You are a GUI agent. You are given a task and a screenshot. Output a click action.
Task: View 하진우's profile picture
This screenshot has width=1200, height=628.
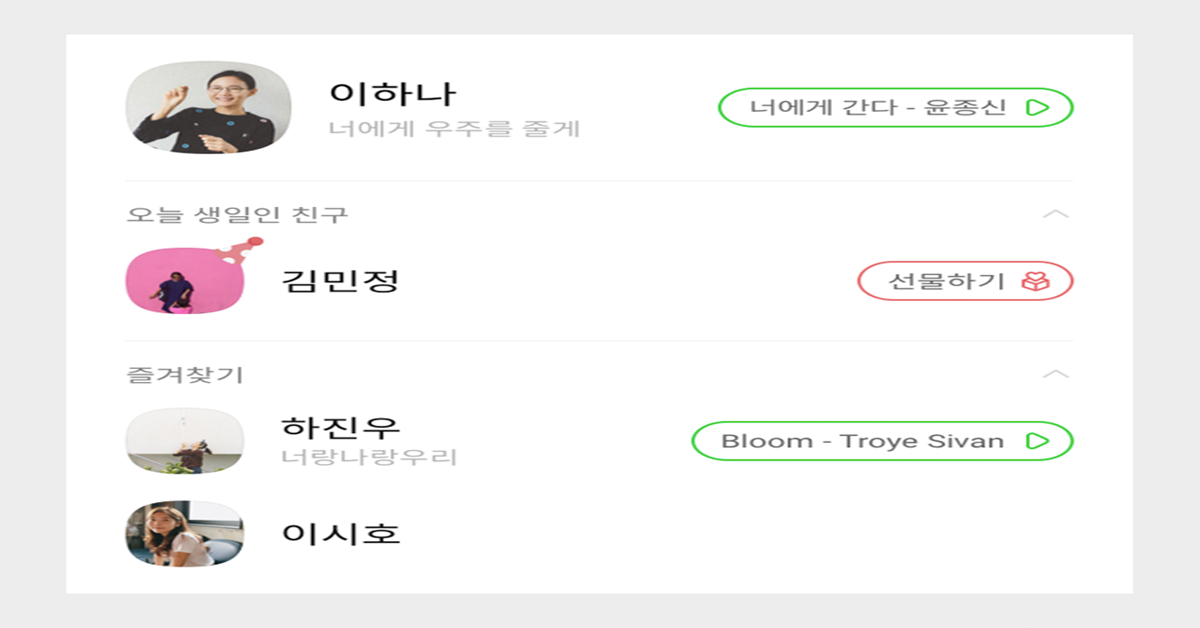185,441
